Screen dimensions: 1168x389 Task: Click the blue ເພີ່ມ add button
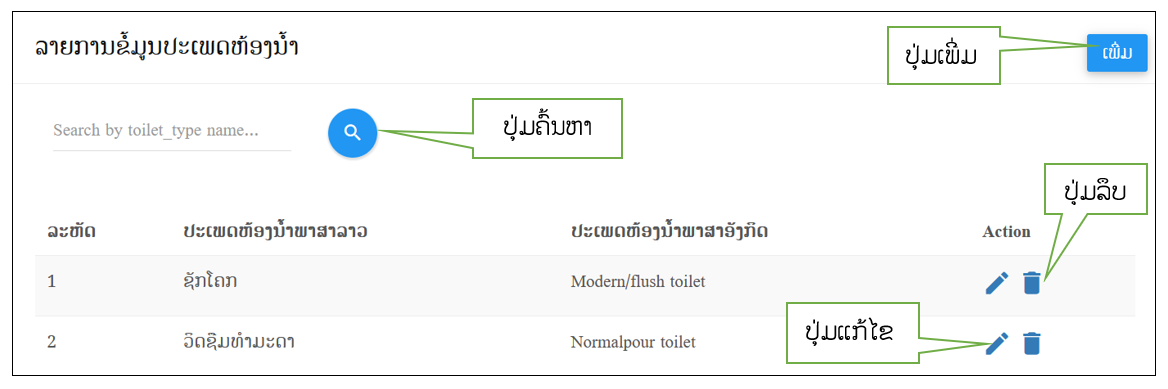click(1116, 53)
